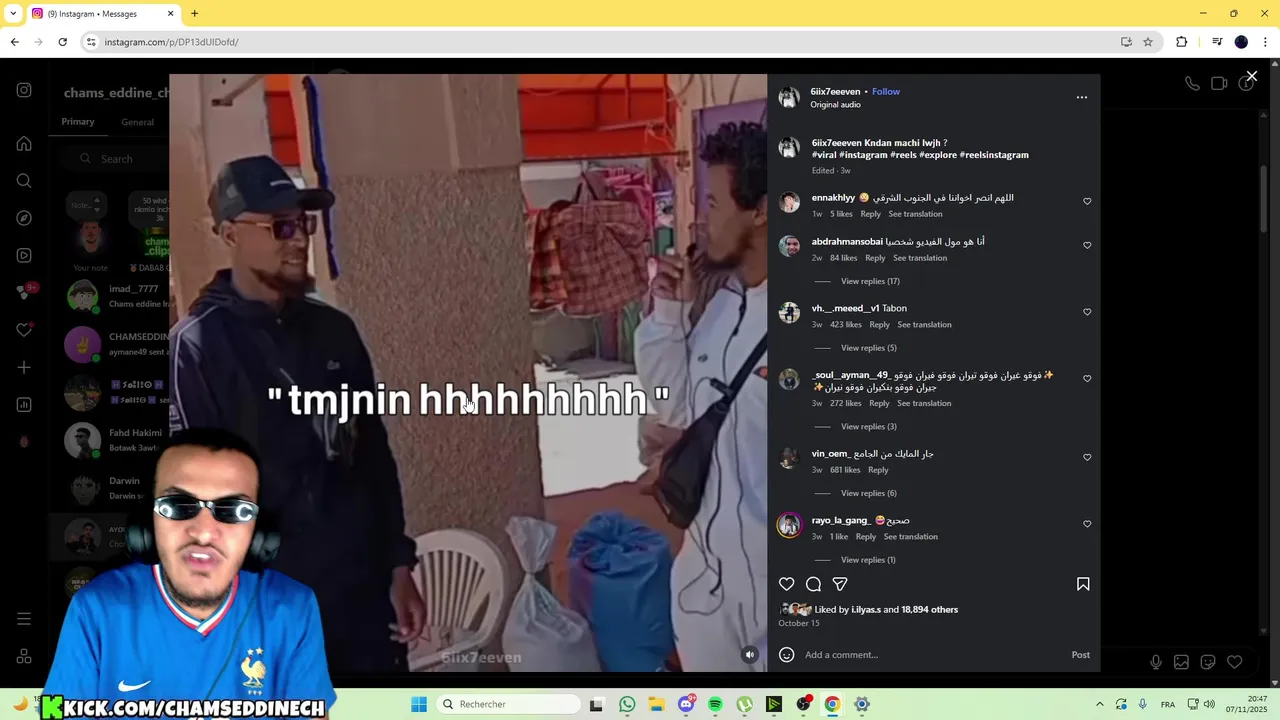Image resolution: width=1280 pixels, height=720 pixels.
Task: Click the Windows taskbar Rechercher search box
Action: click(x=507, y=704)
